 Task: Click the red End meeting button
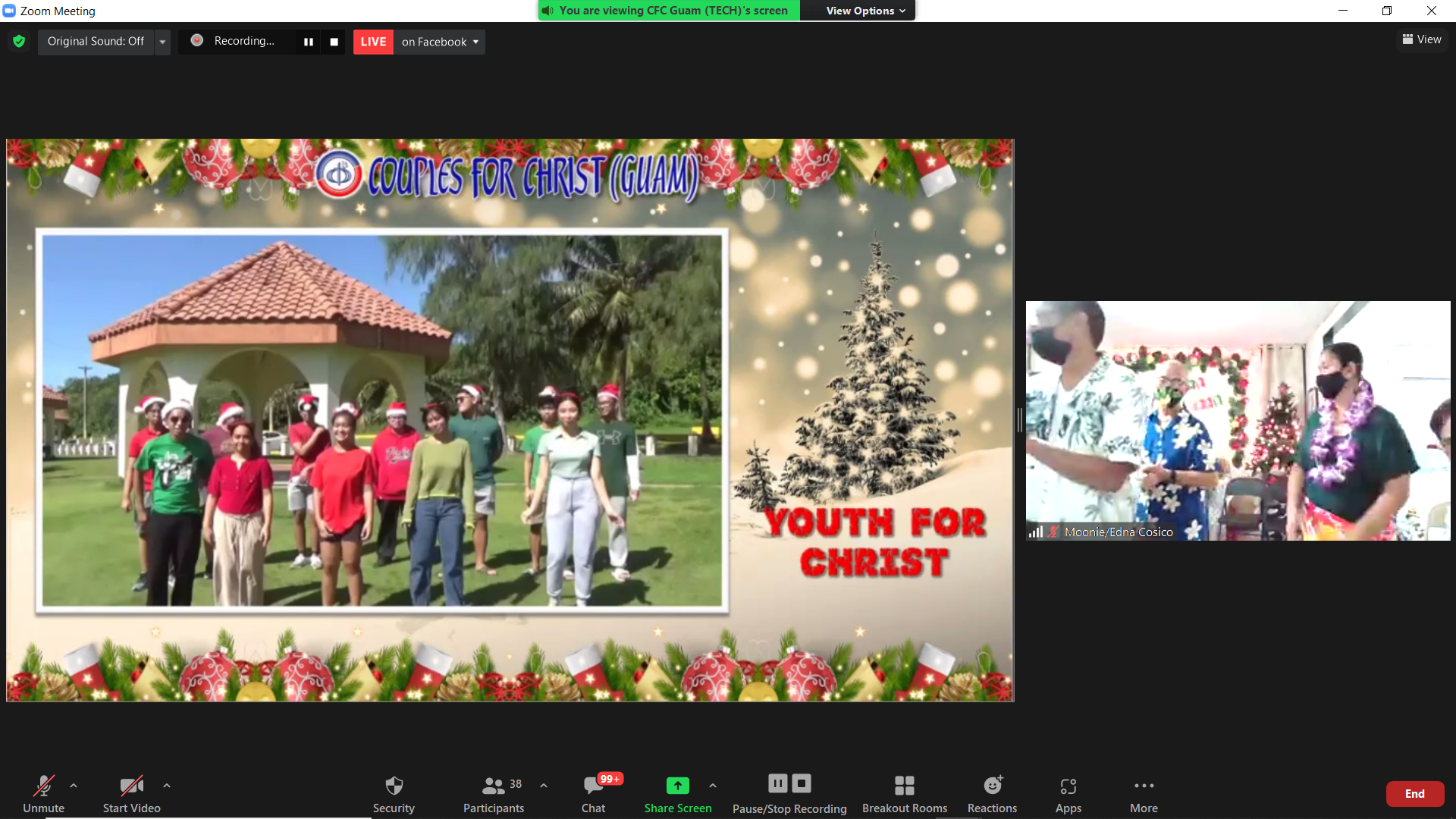1415,794
